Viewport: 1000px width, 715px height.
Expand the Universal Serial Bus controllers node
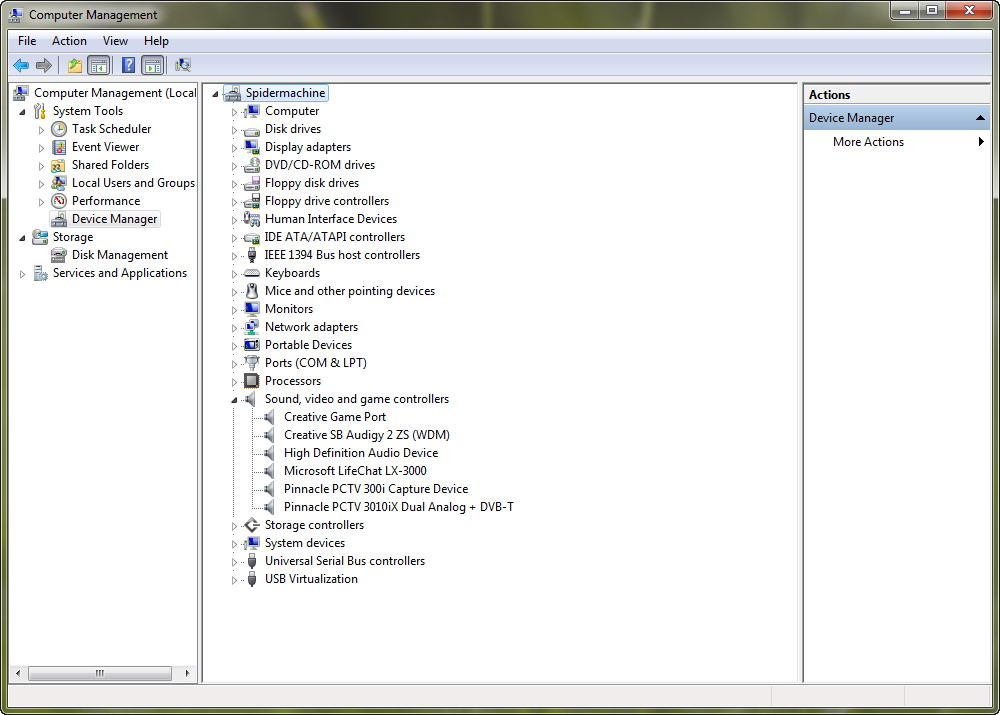[234, 562]
